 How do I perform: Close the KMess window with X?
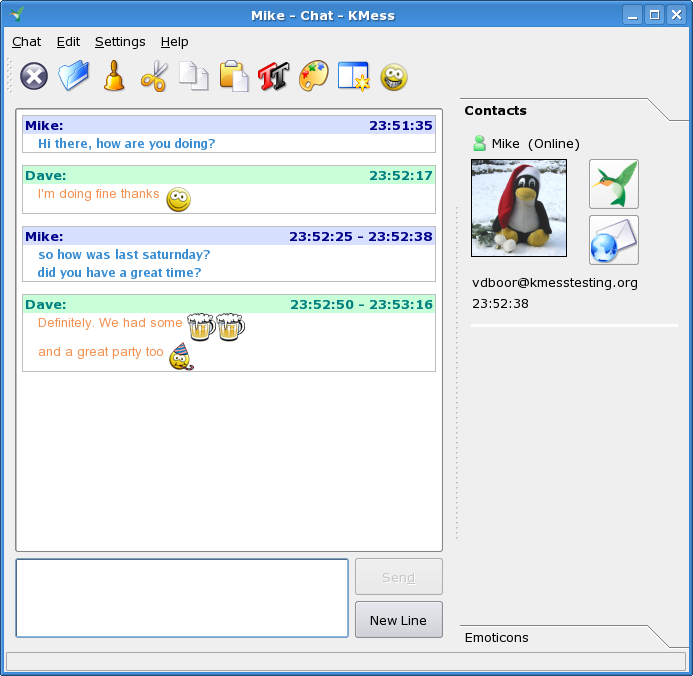tap(677, 15)
